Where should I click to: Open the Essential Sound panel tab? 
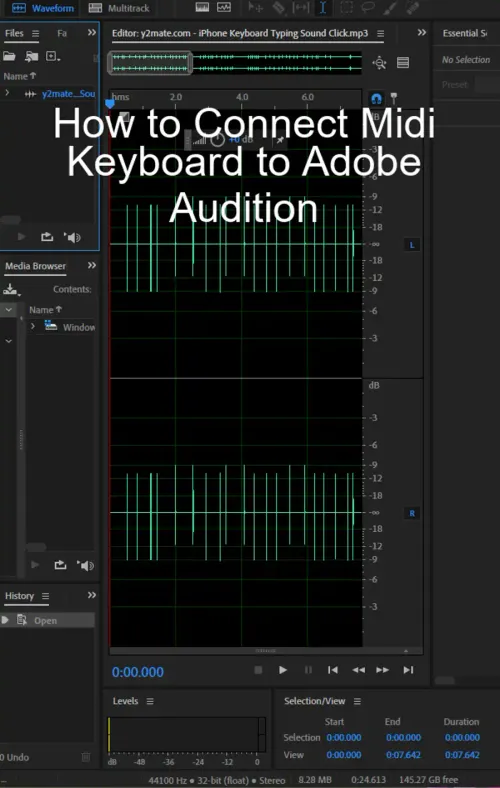464,34
